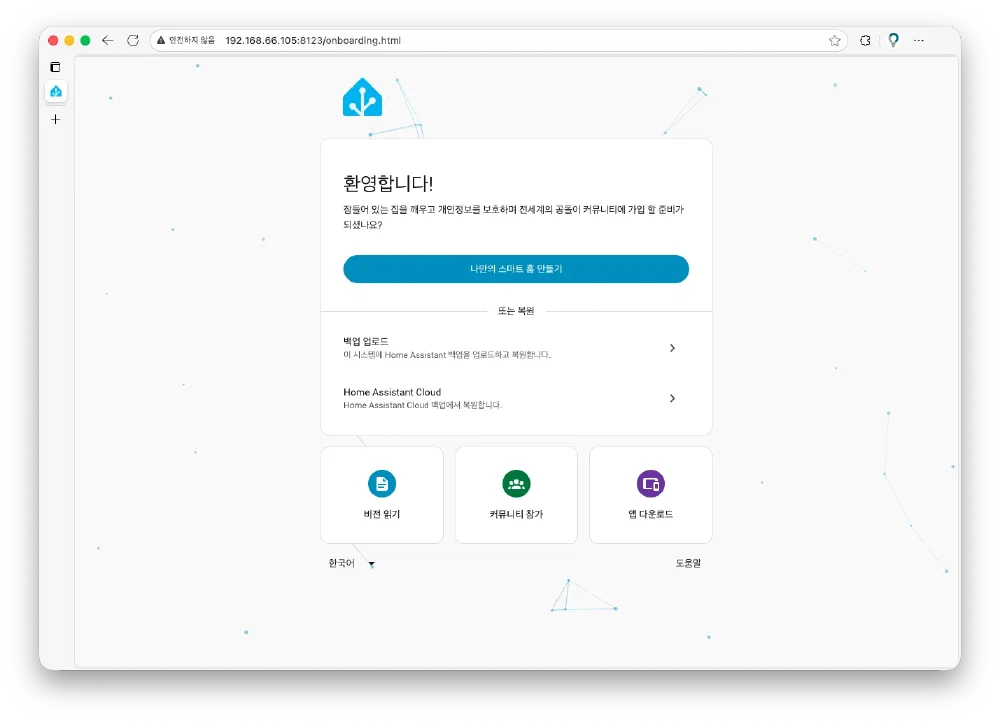Reload the onboarding page
The width and height of the screenshot is (1000, 722).
[133, 41]
